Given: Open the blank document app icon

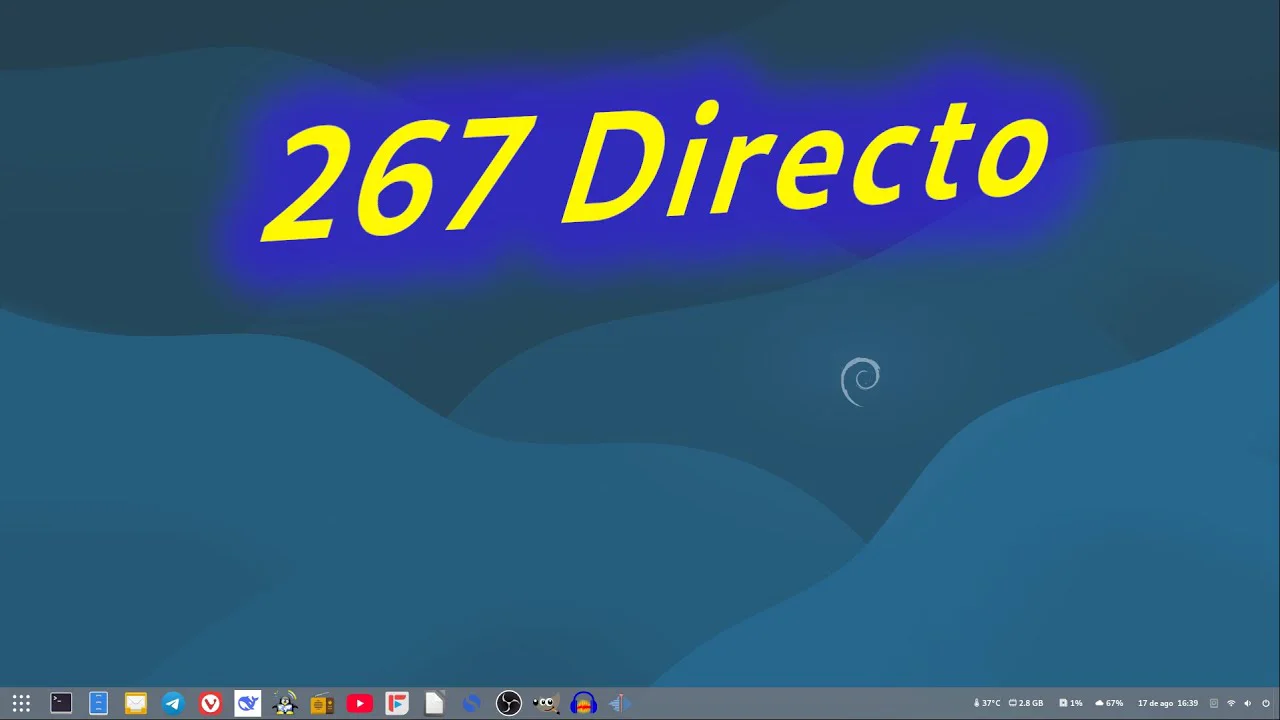Looking at the screenshot, I should point(434,704).
